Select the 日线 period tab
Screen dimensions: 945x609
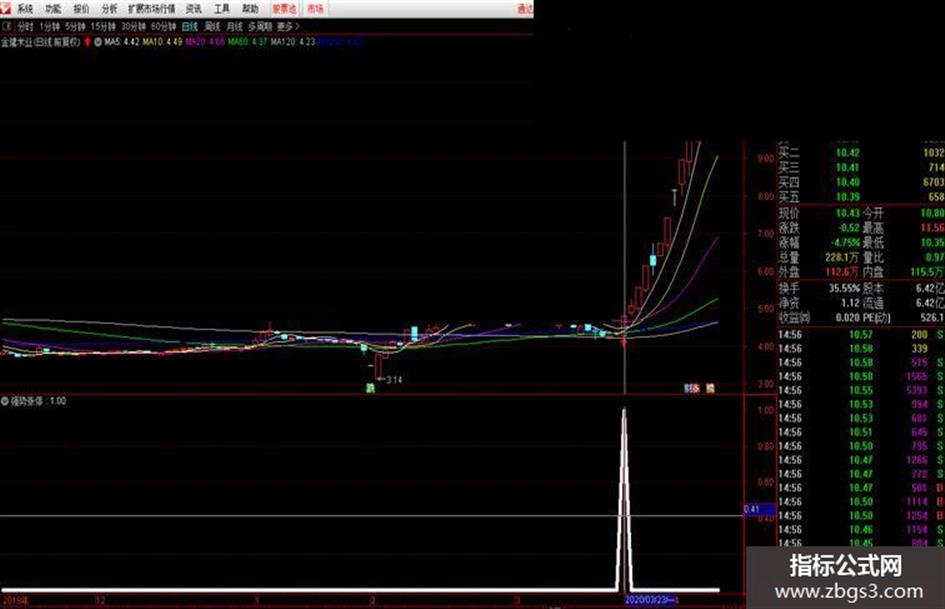190,27
